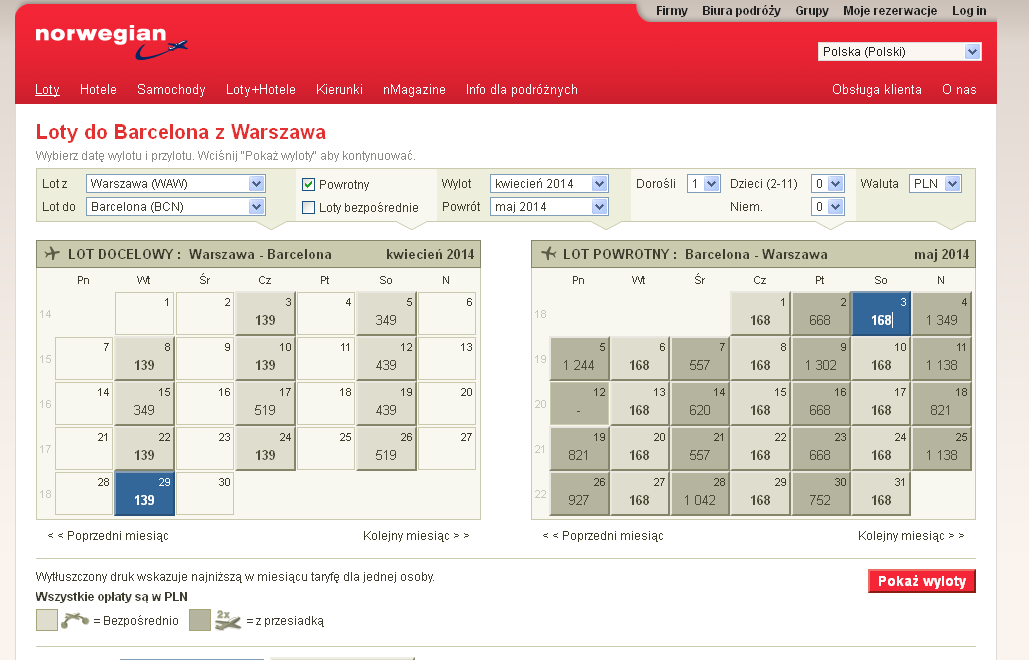Open Info dla podróżnych menu

point(522,89)
